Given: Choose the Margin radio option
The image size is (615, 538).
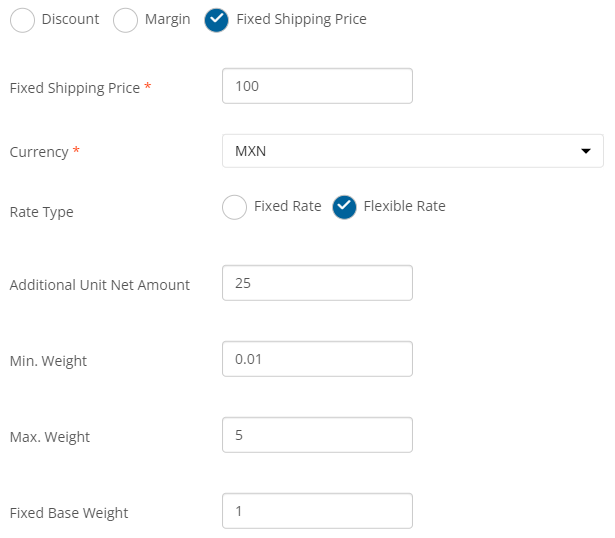Looking at the screenshot, I should (125, 20).
